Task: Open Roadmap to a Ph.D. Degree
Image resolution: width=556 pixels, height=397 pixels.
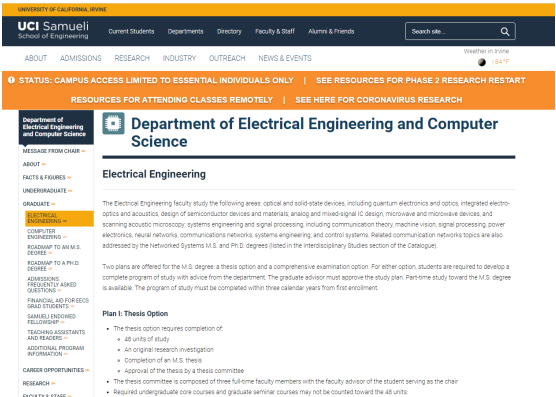Action: pyautogui.click(x=53, y=266)
